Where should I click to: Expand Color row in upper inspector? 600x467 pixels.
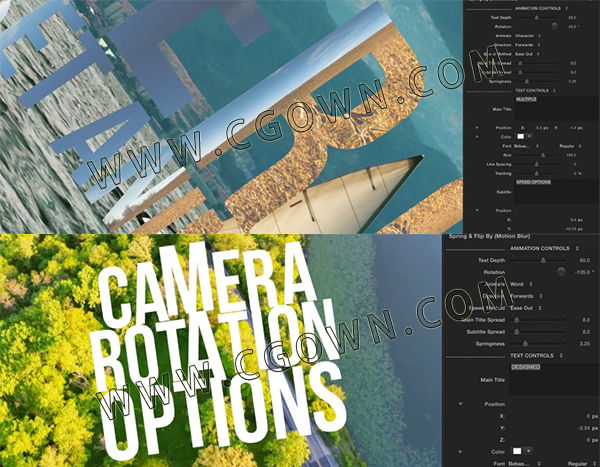tap(477, 137)
